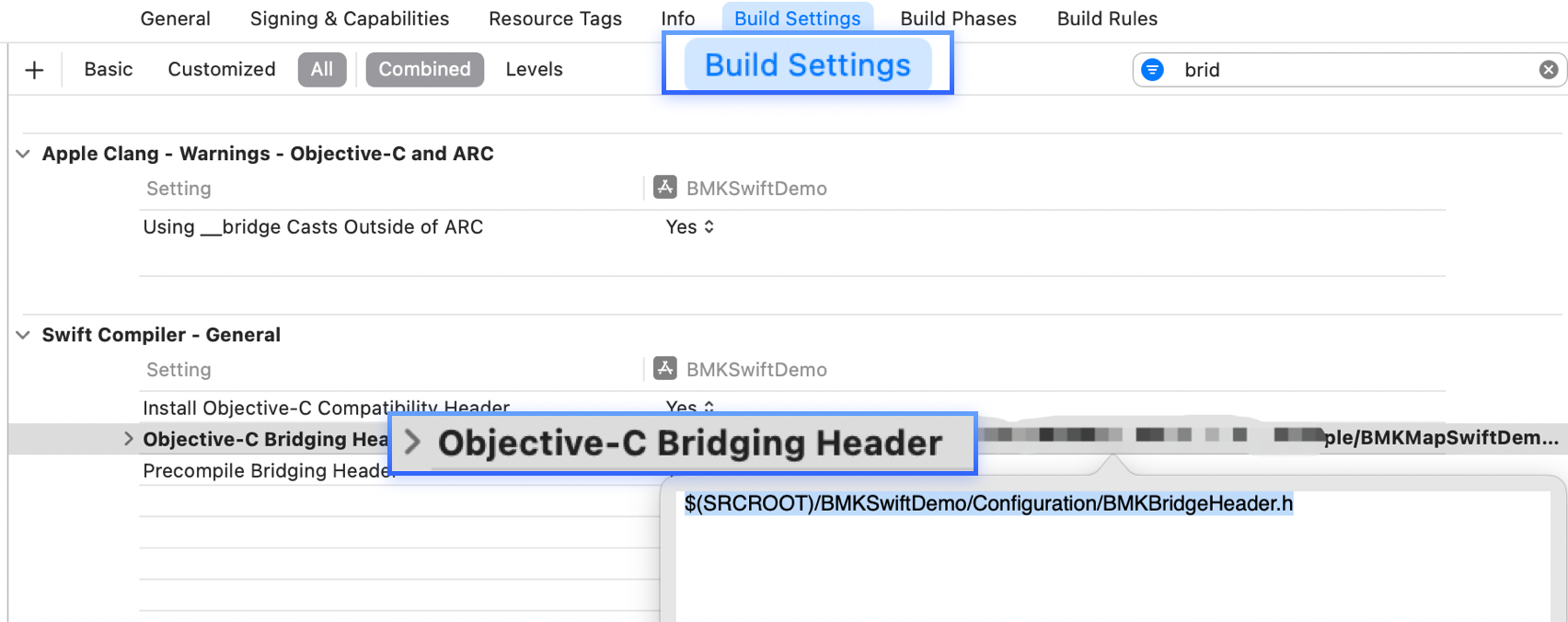Collapse Apple Clang Warnings section

[x=23, y=154]
